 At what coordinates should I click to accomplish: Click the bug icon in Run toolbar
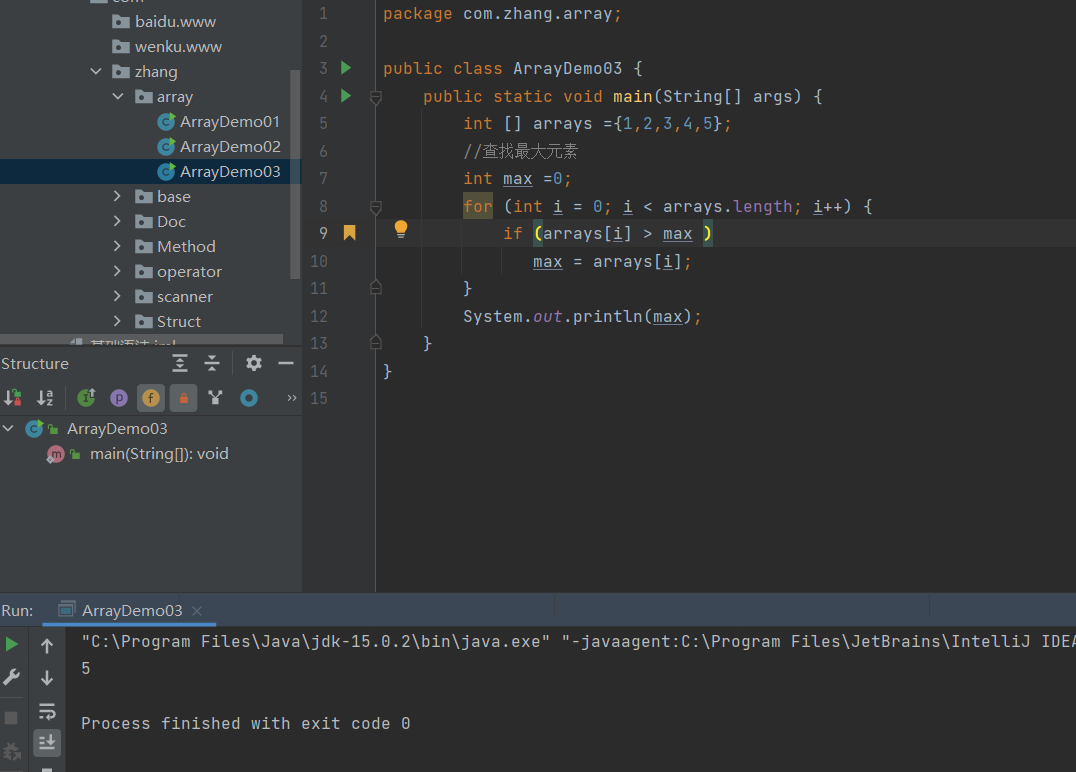(12, 751)
